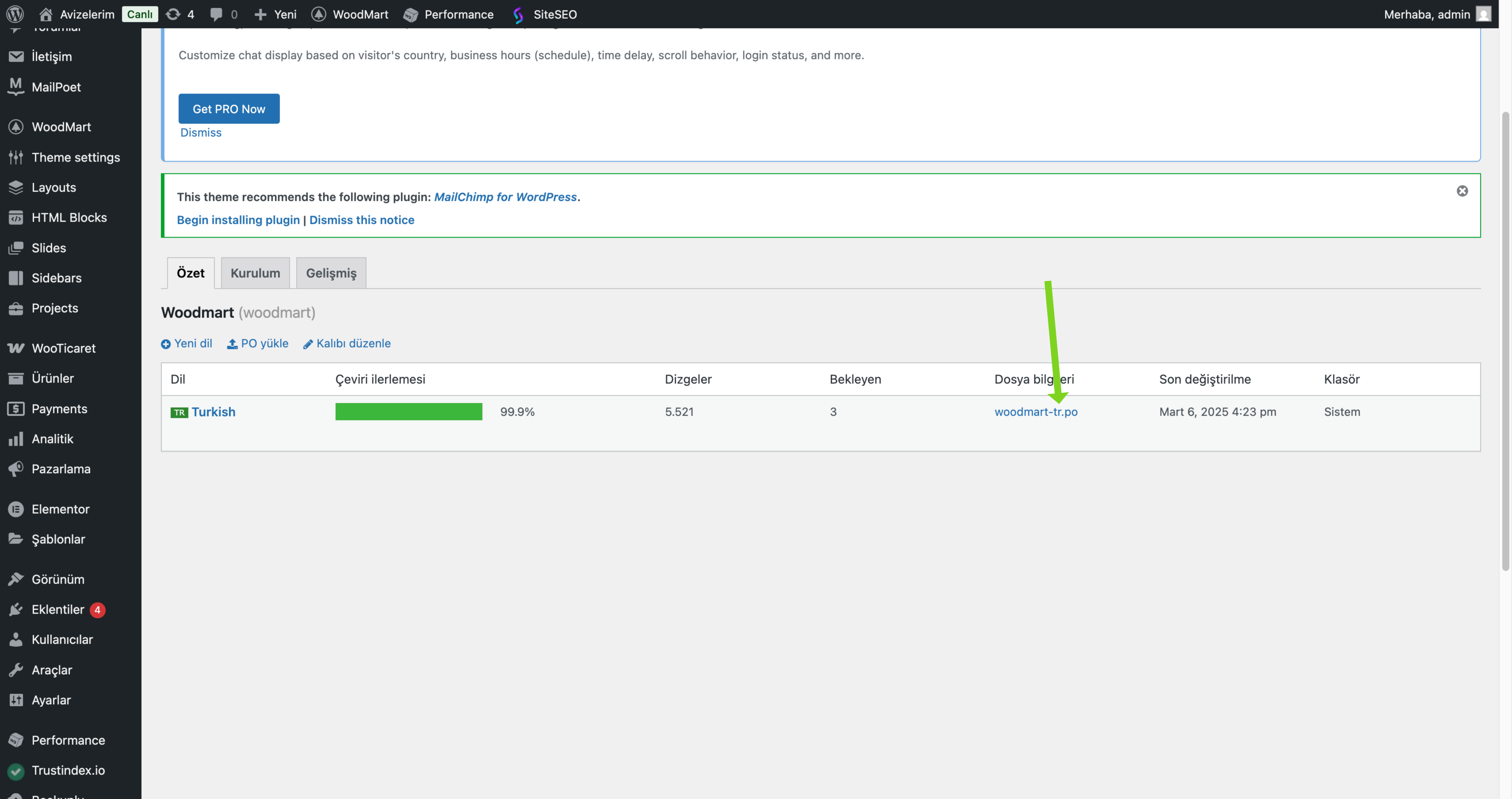Open the HTML Blocks icon

point(16,218)
